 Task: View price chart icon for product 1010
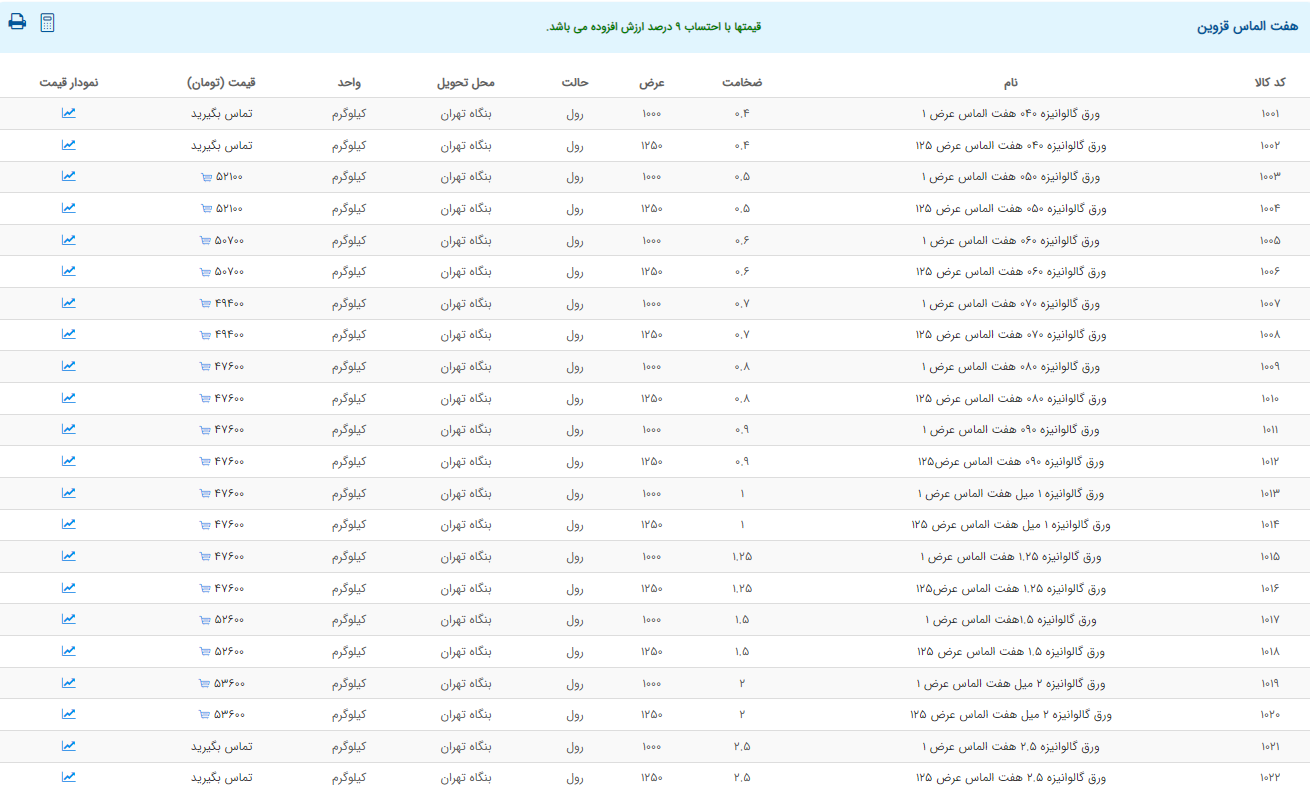(68, 398)
